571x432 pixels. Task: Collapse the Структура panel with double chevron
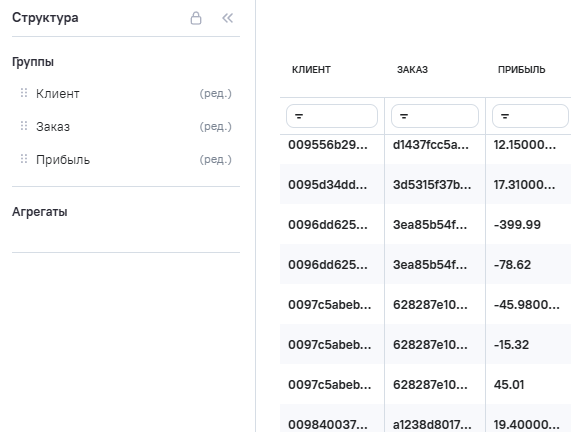[x=228, y=18]
